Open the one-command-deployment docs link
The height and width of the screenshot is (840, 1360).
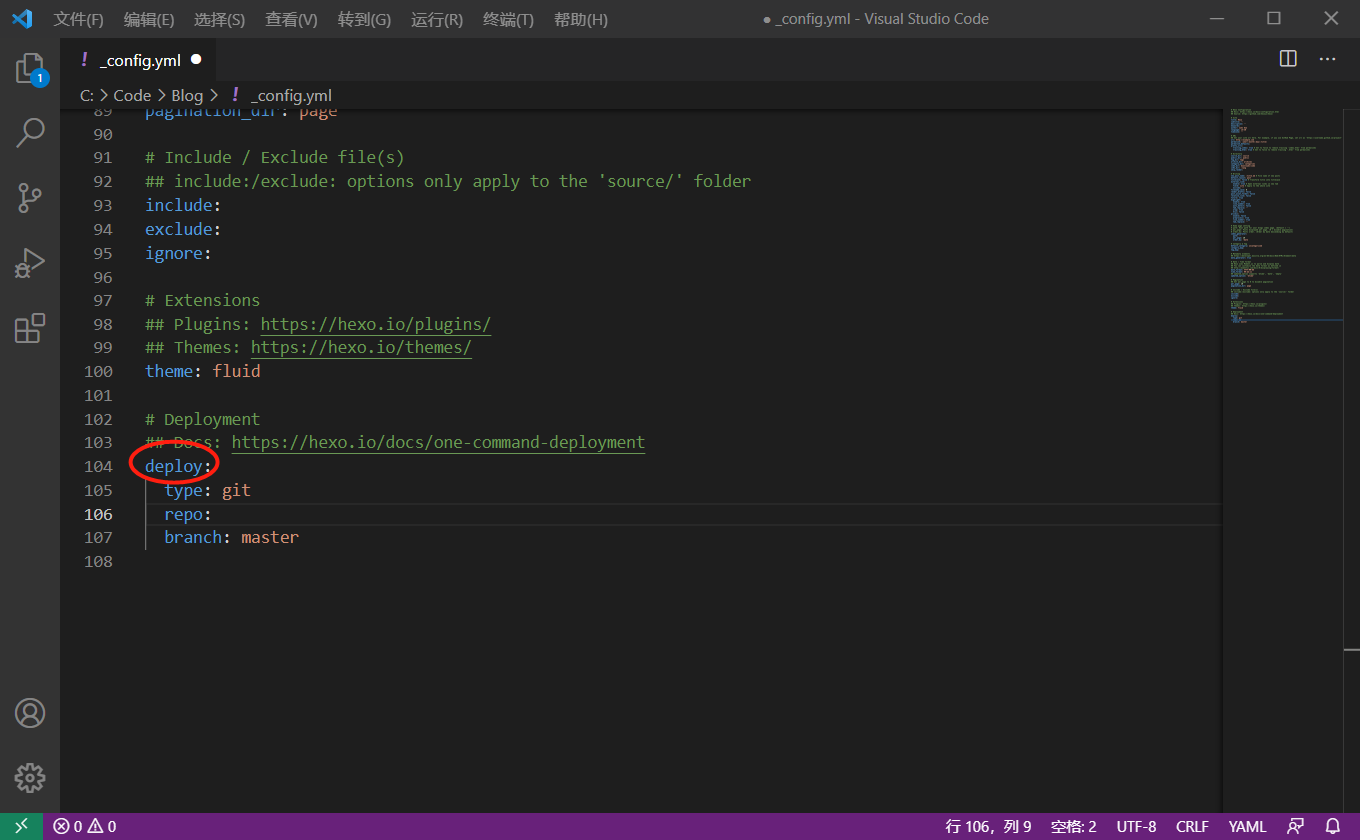[x=438, y=443]
